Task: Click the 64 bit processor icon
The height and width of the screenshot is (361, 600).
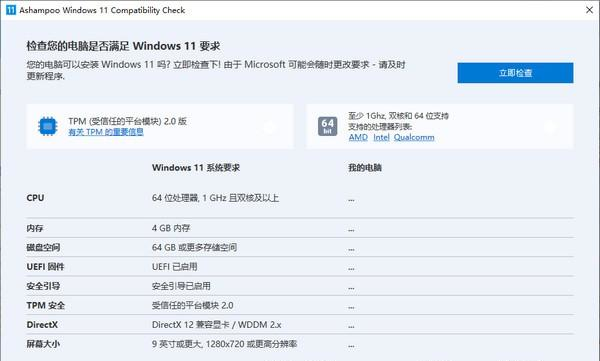Action: pos(328,126)
